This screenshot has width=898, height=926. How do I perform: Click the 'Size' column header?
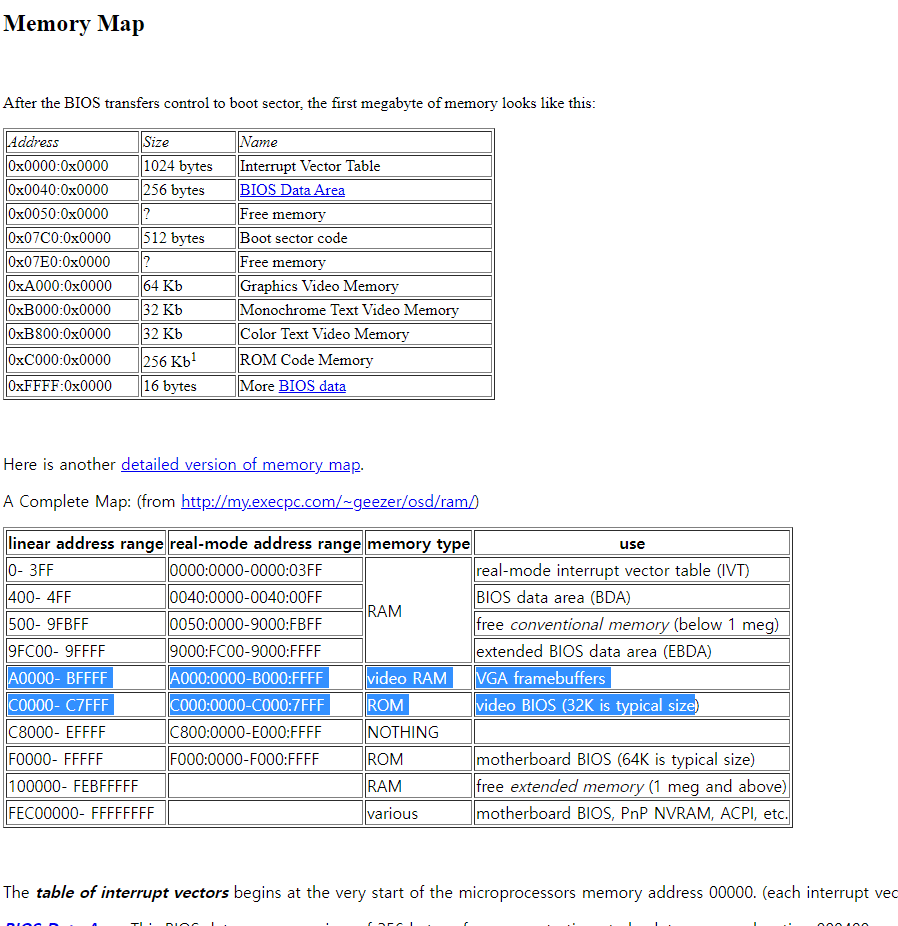[x=188, y=142]
